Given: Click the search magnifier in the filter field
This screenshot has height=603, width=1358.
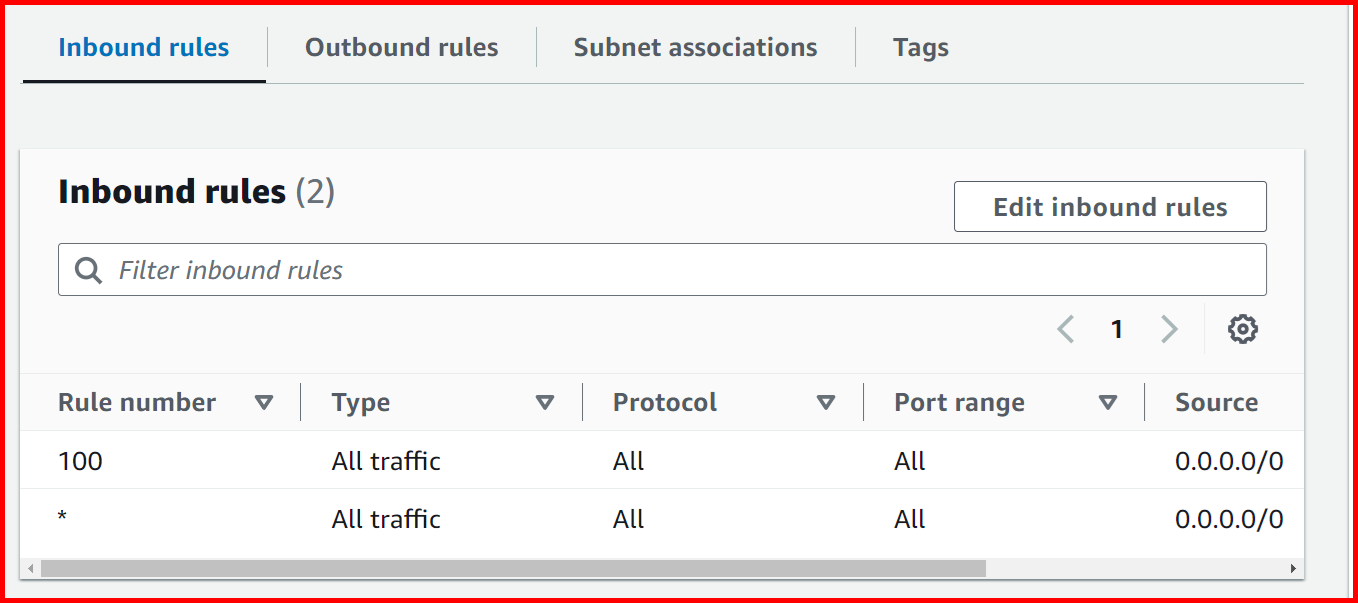Looking at the screenshot, I should pos(88,269).
